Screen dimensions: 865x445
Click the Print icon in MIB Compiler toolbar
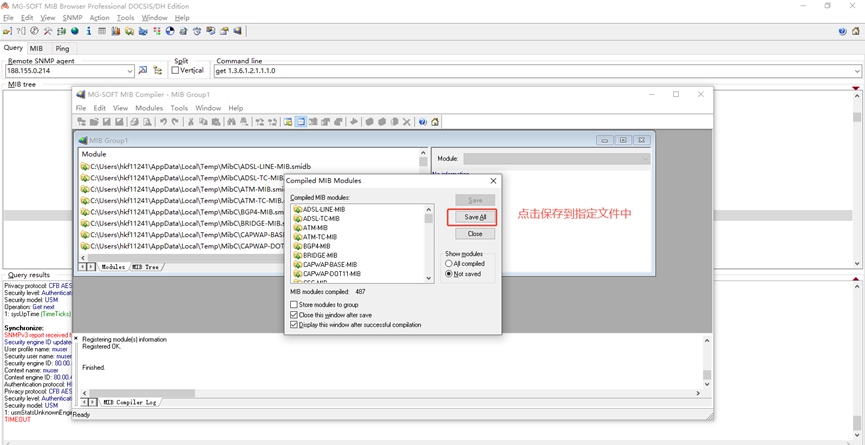(135, 122)
